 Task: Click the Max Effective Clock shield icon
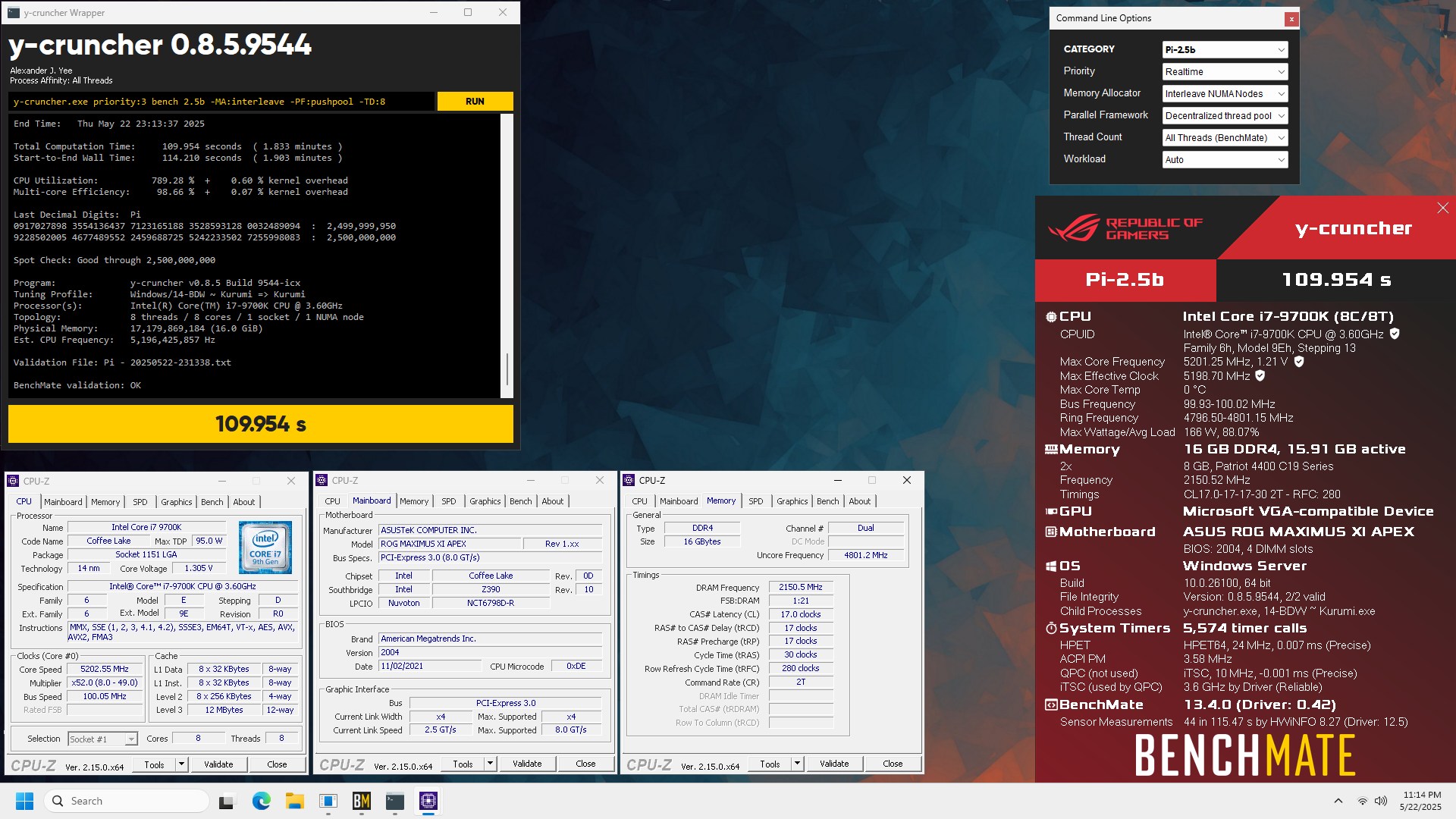coord(1260,375)
